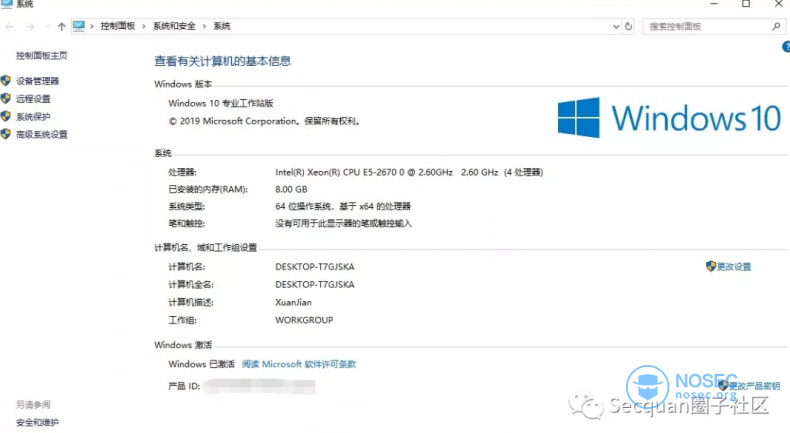Select computer name DESKTOP-T7GJSKA beside 计算机名
The image size is (790, 433).
click(x=315, y=267)
